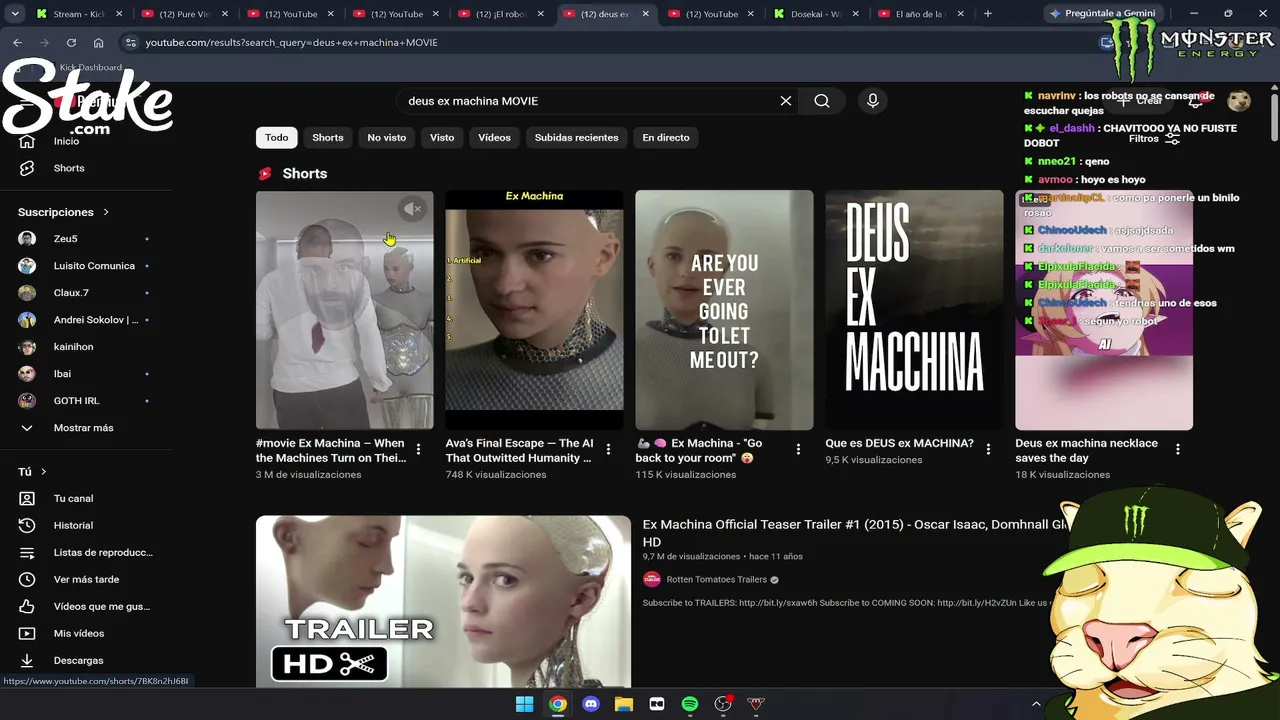Image resolution: width=1280 pixels, height=720 pixels.
Task: Select the En directo filter chip
Action: click(666, 138)
